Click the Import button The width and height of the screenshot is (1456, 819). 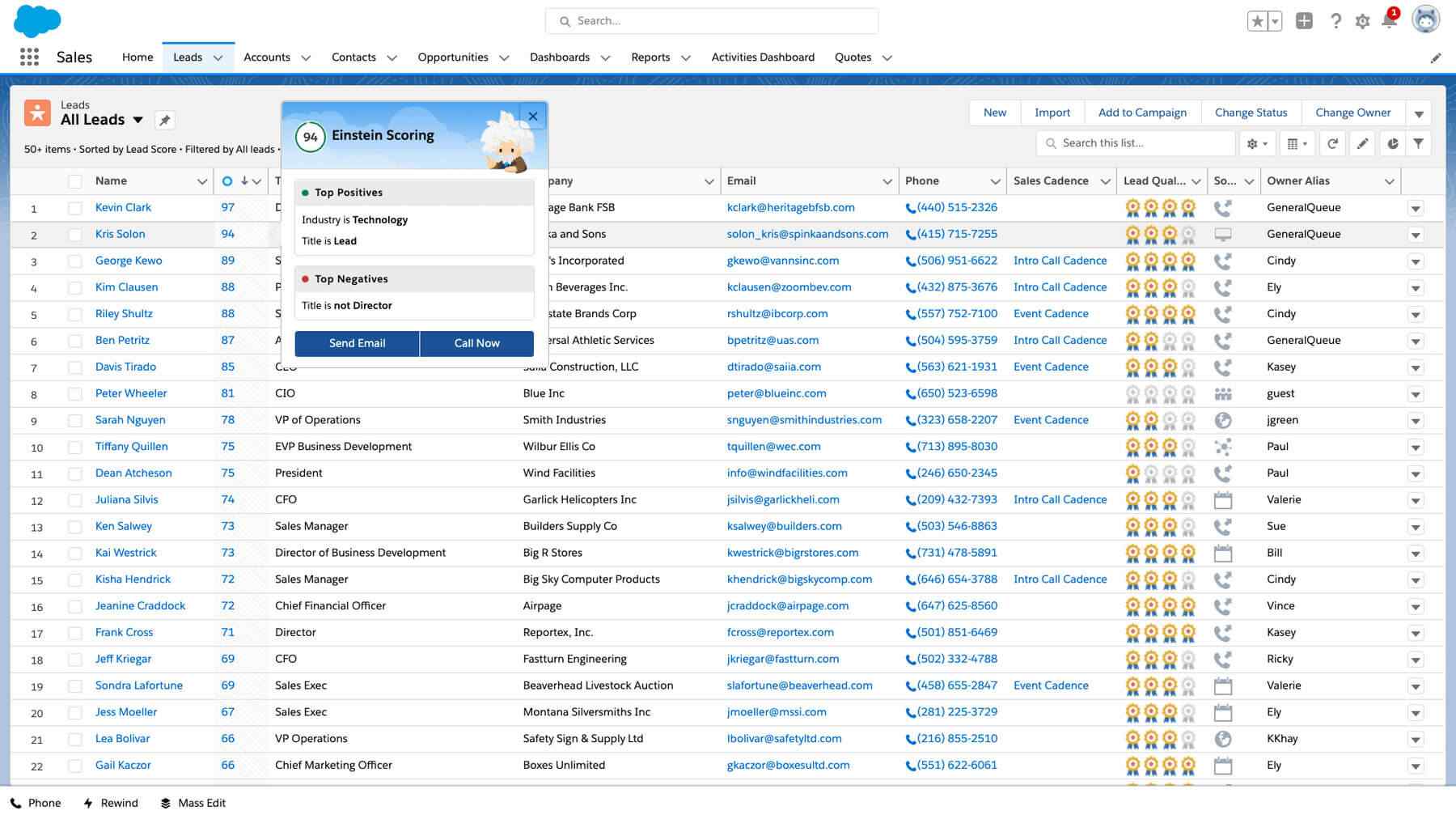(1052, 112)
